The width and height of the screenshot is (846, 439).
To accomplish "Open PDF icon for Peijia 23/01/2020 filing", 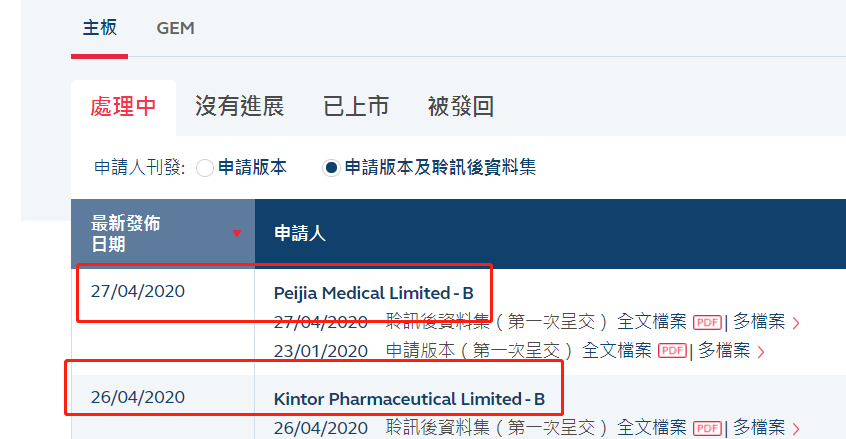I will point(672,350).
